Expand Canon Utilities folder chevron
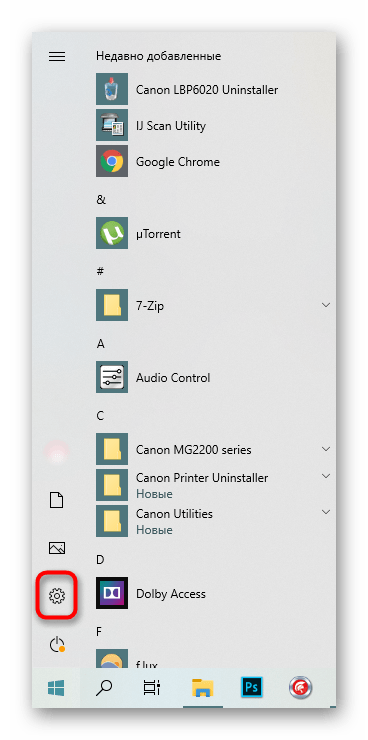The image size is (368, 740). click(x=326, y=512)
